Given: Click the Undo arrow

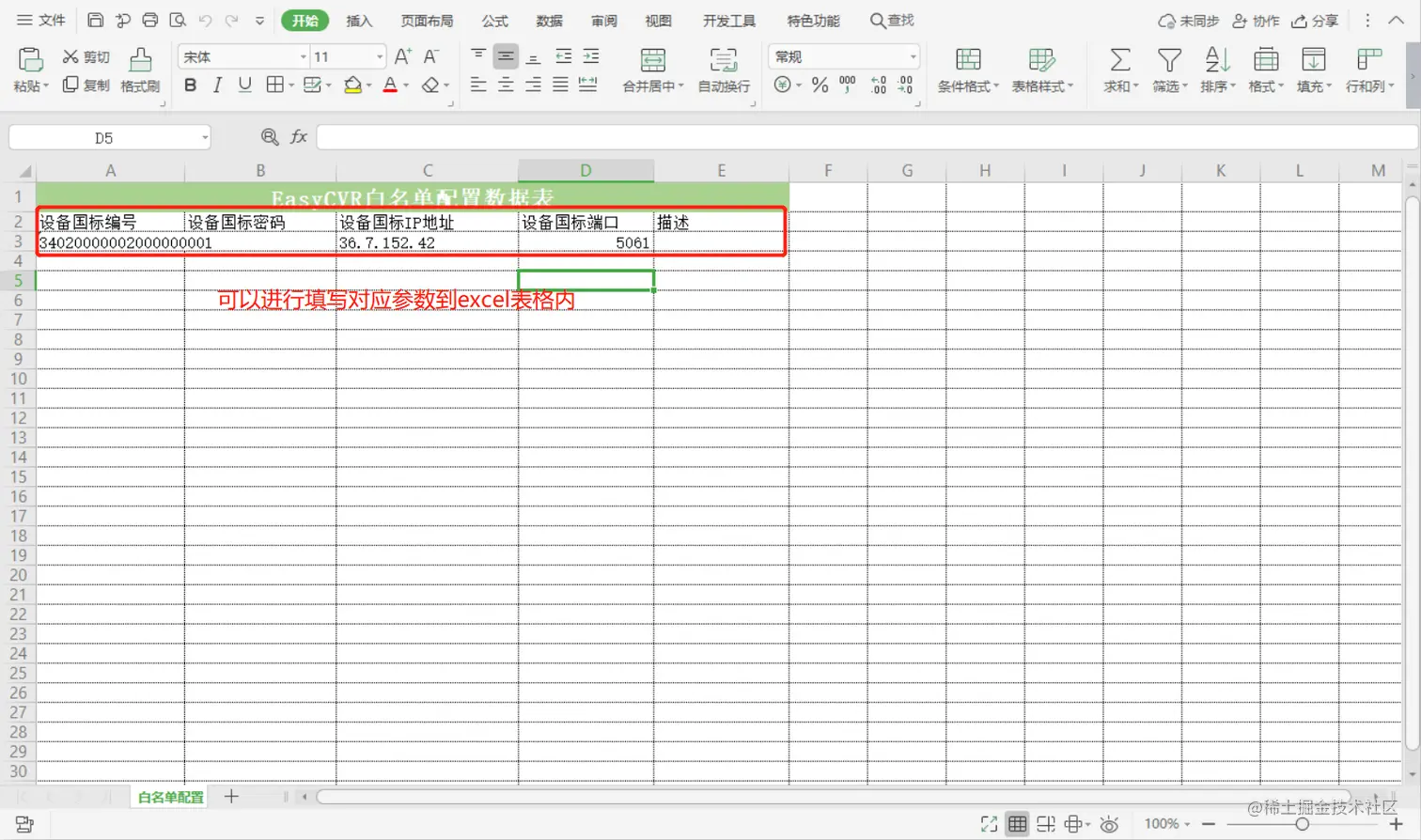Looking at the screenshot, I should (205, 20).
